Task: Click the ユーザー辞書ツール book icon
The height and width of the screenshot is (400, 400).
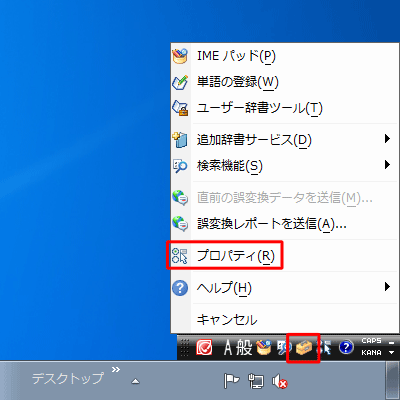Action: pyautogui.click(x=180, y=108)
